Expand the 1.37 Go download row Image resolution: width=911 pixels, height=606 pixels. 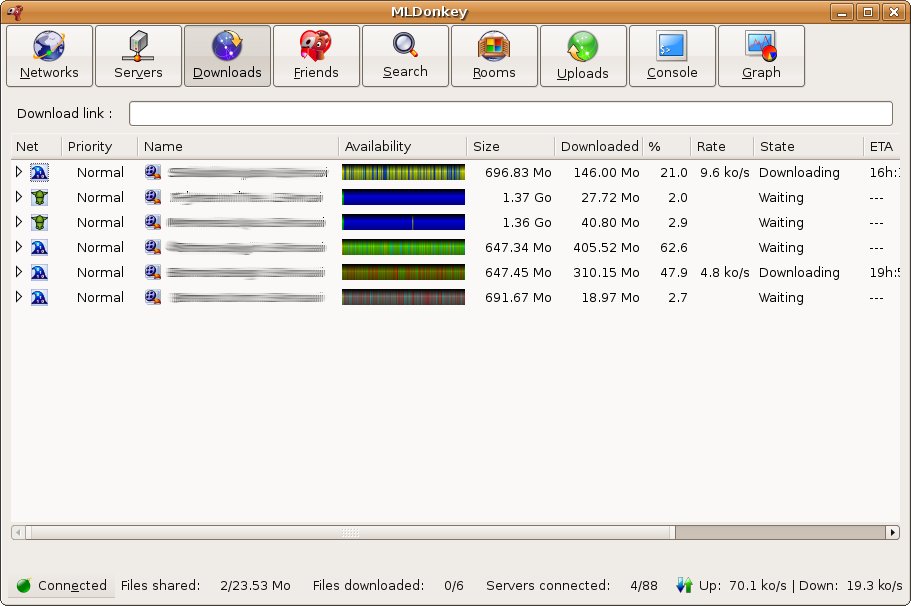point(18,197)
